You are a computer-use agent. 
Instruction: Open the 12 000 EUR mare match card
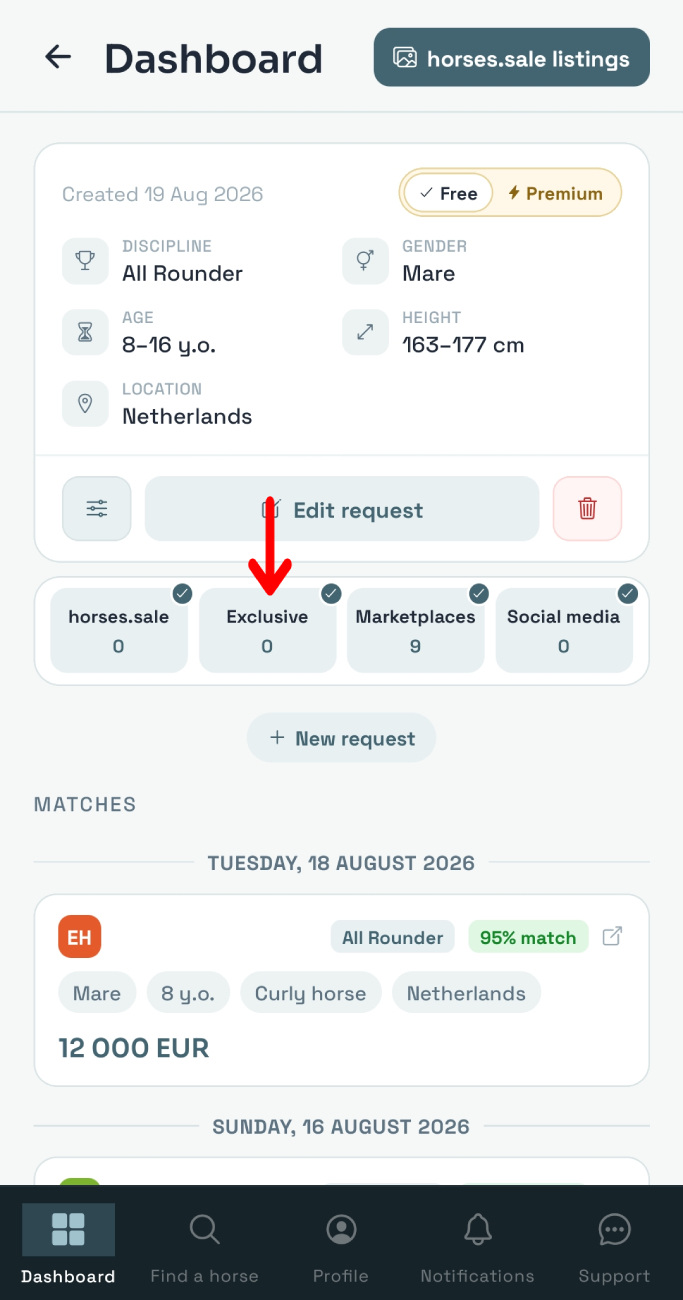tap(342, 990)
